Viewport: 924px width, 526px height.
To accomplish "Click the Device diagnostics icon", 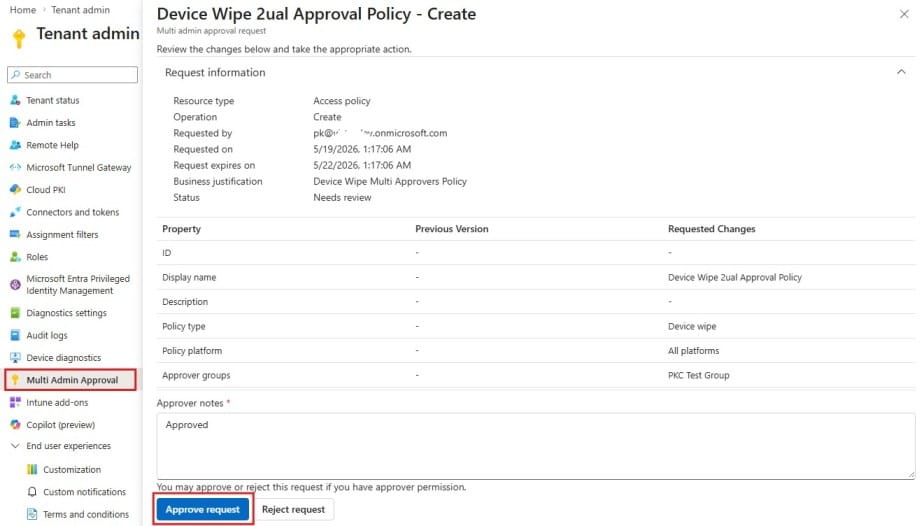I will (x=15, y=358).
